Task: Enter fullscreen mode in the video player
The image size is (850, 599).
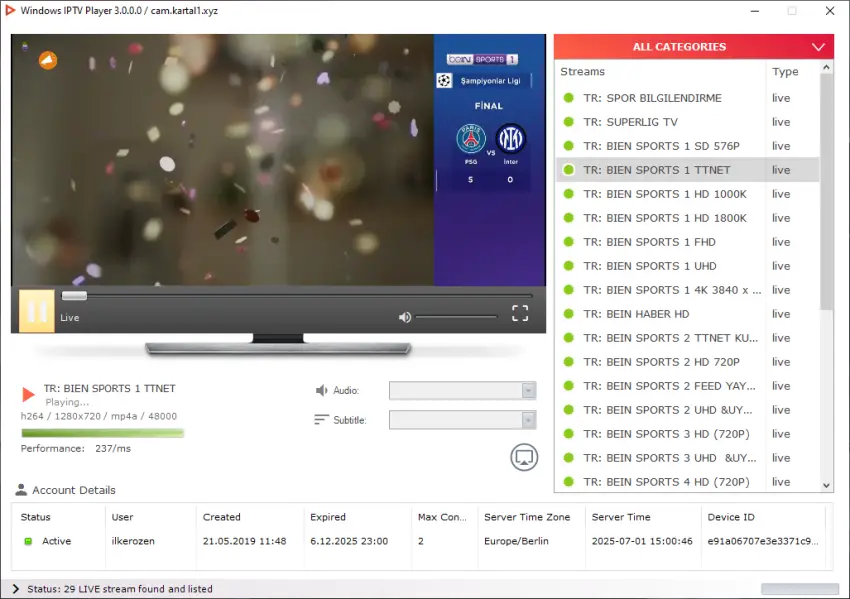Action: click(520, 313)
